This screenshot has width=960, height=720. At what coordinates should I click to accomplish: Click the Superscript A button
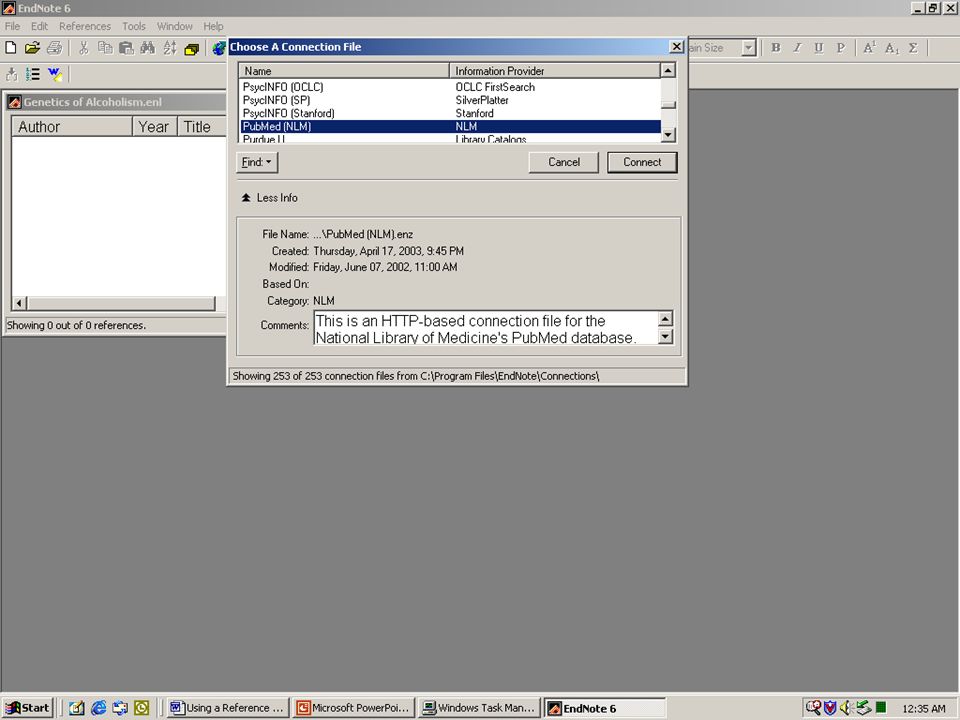click(869, 48)
